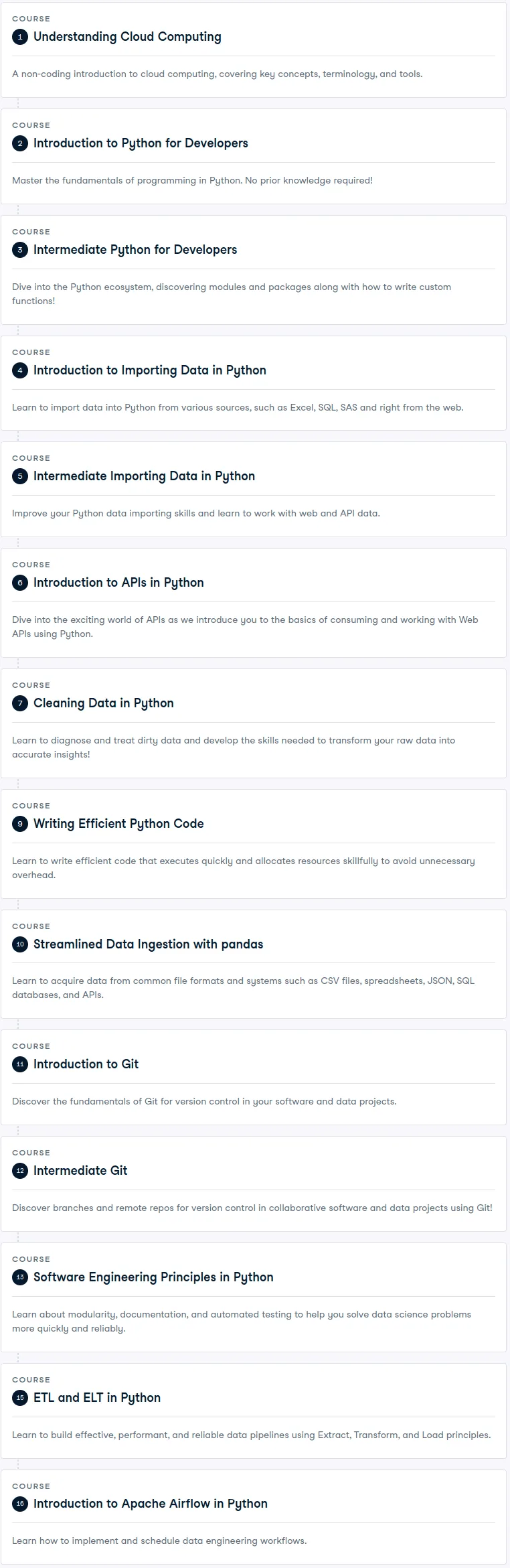Click the Introduction to APIs description paragraph

click(245, 627)
